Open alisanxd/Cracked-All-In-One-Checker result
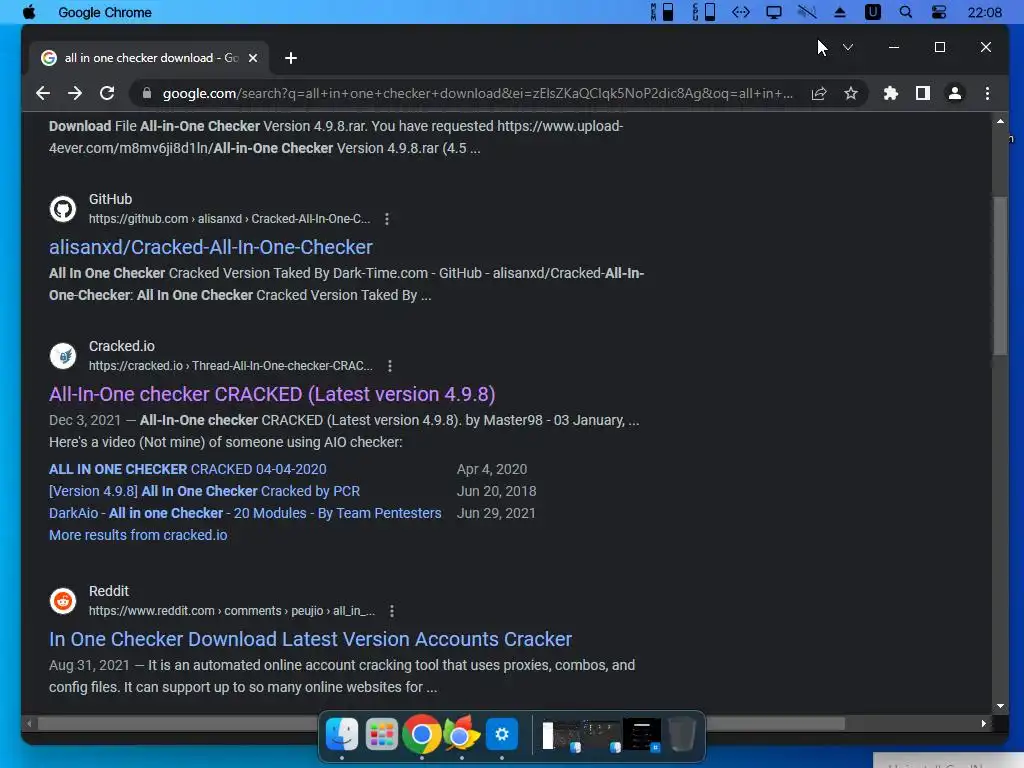1024x768 pixels. 211,247
